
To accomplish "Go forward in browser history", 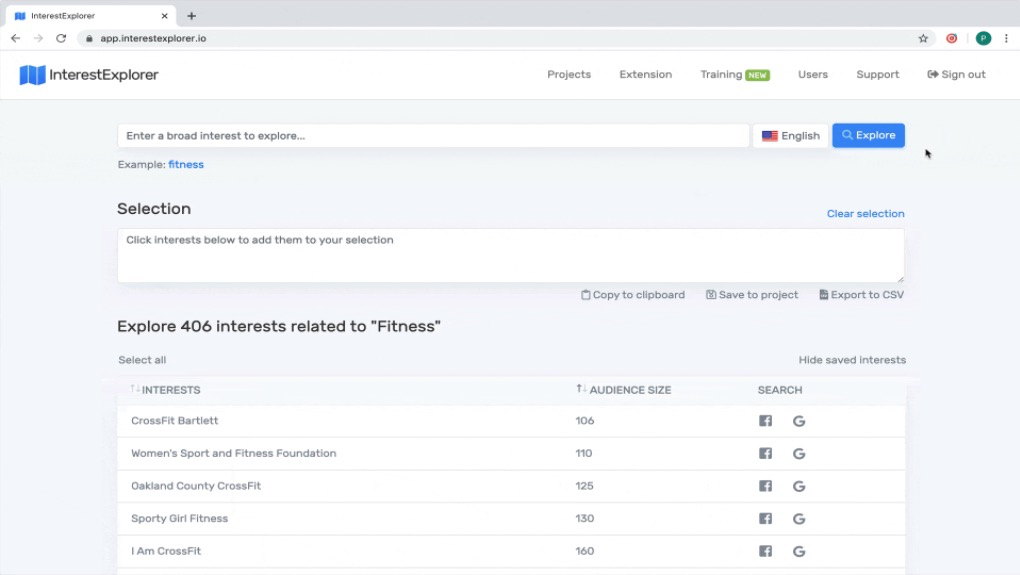I will click(x=38, y=38).
